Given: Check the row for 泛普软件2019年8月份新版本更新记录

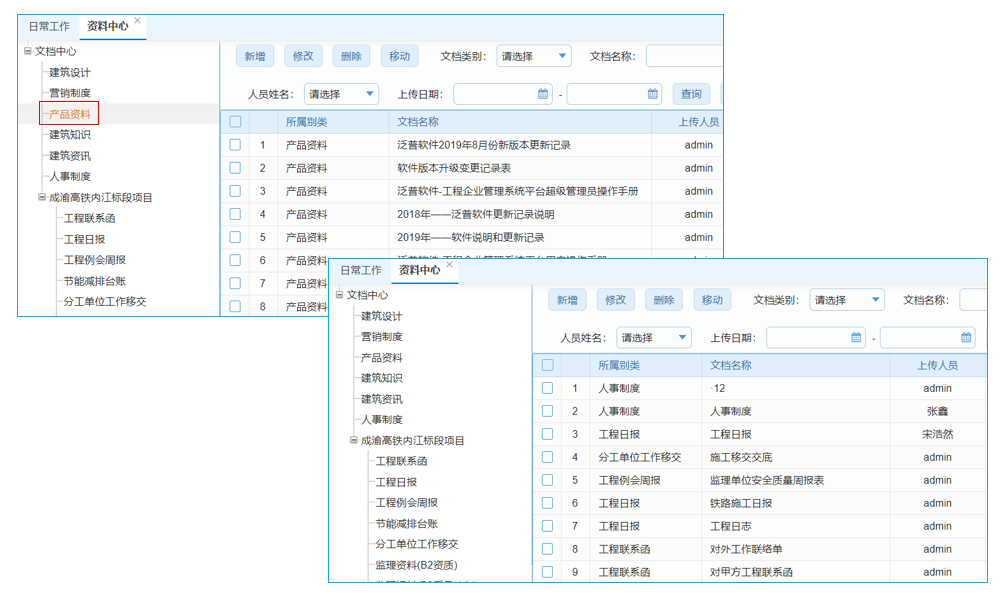Looking at the screenshot, I should (234, 143).
